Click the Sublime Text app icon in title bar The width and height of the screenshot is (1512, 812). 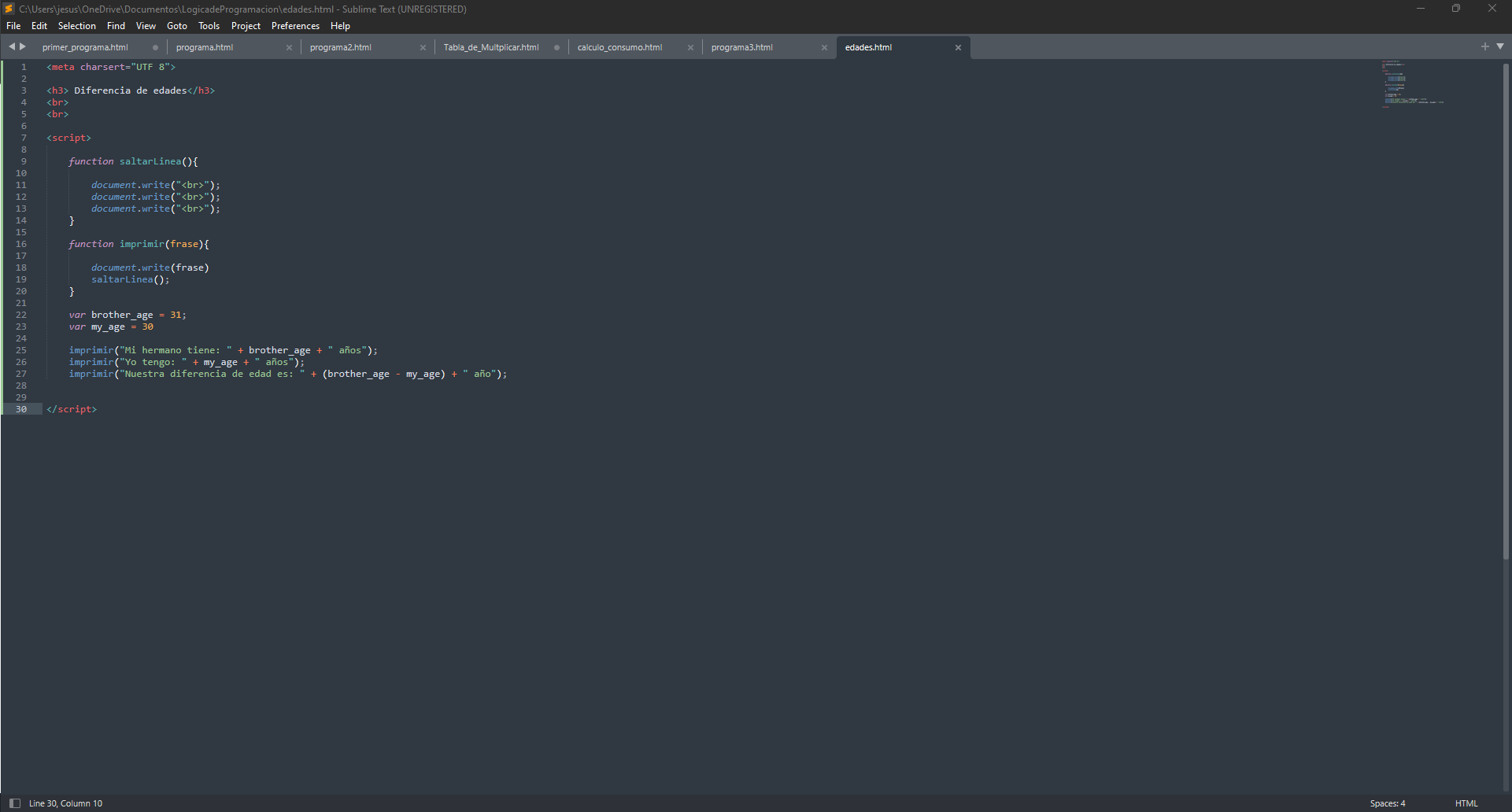coord(9,9)
